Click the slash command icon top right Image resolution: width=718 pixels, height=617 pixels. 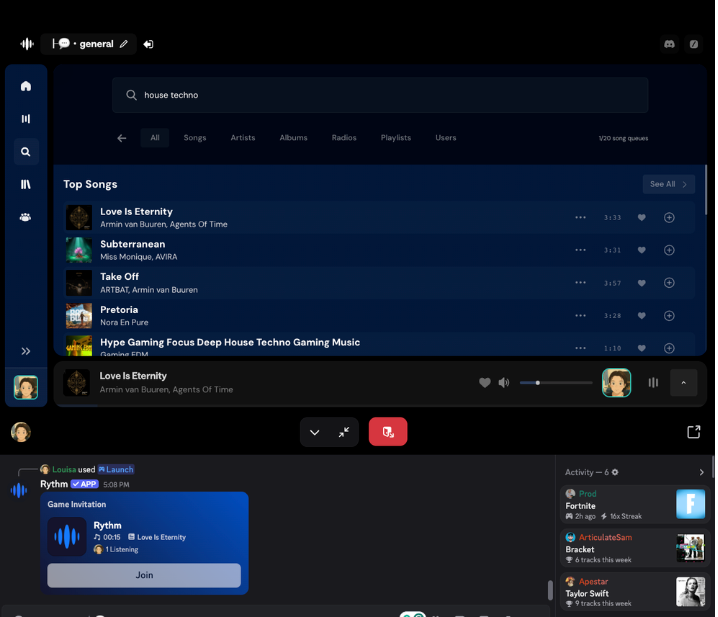tap(694, 44)
